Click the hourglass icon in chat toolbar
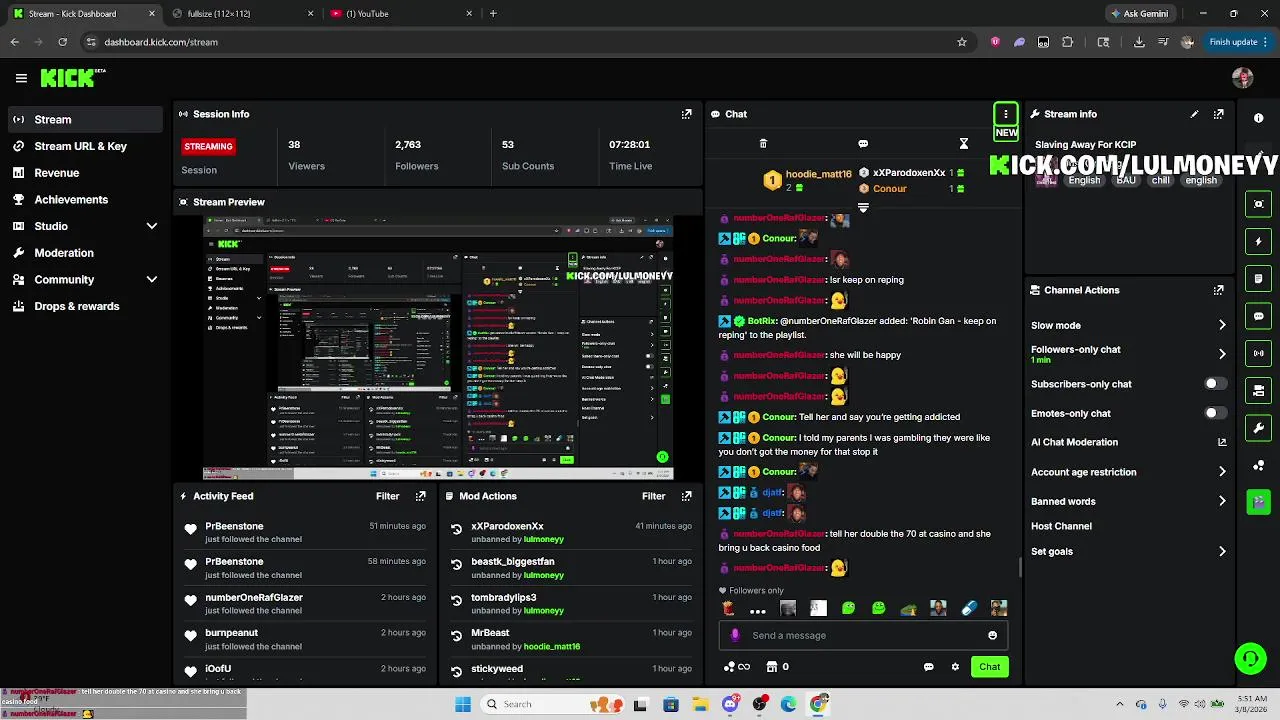The height and width of the screenshot is (720, 1280). [964, 144]
